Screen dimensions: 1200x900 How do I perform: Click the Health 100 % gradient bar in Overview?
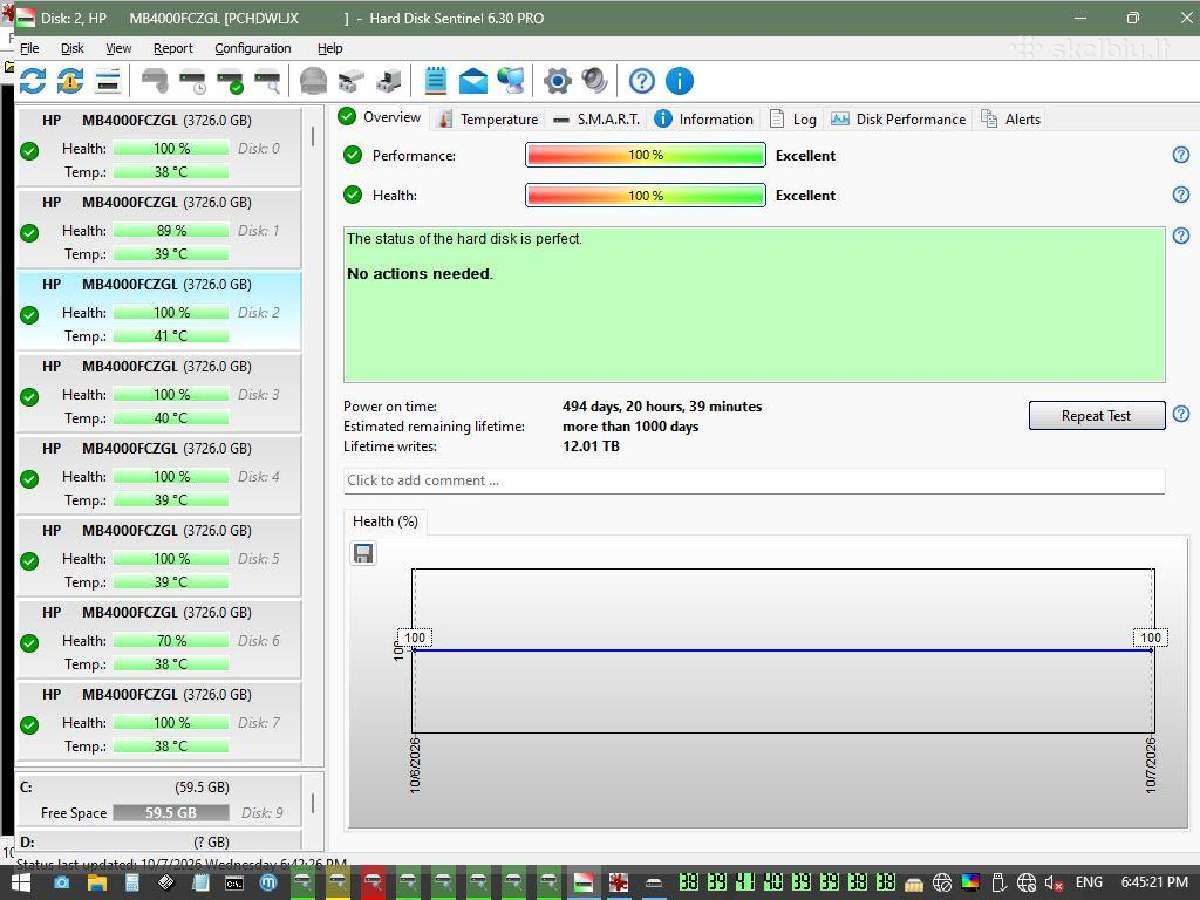tap(645, 195)
